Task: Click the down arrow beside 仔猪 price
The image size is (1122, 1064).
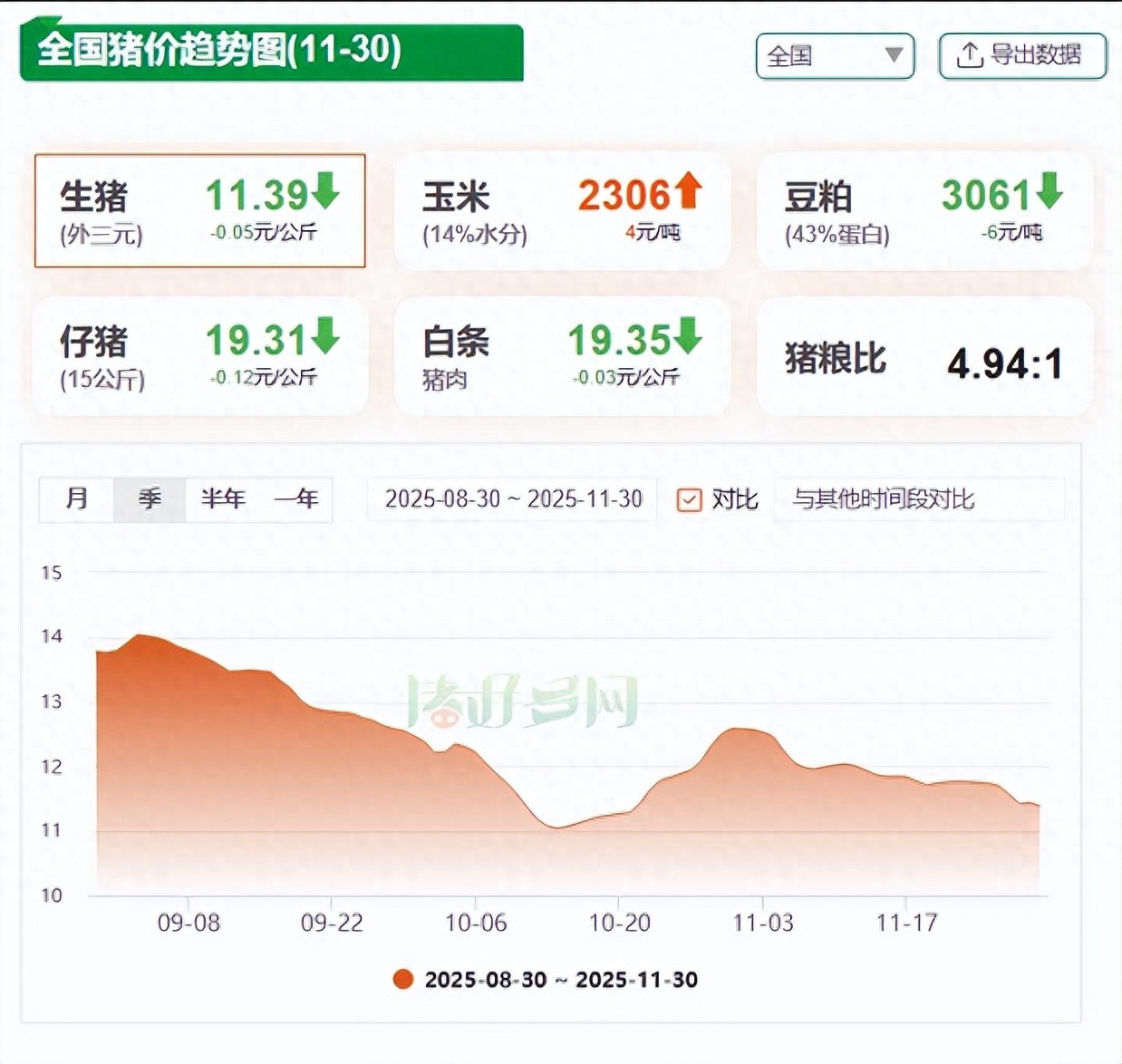Action: tap(326, 336)
